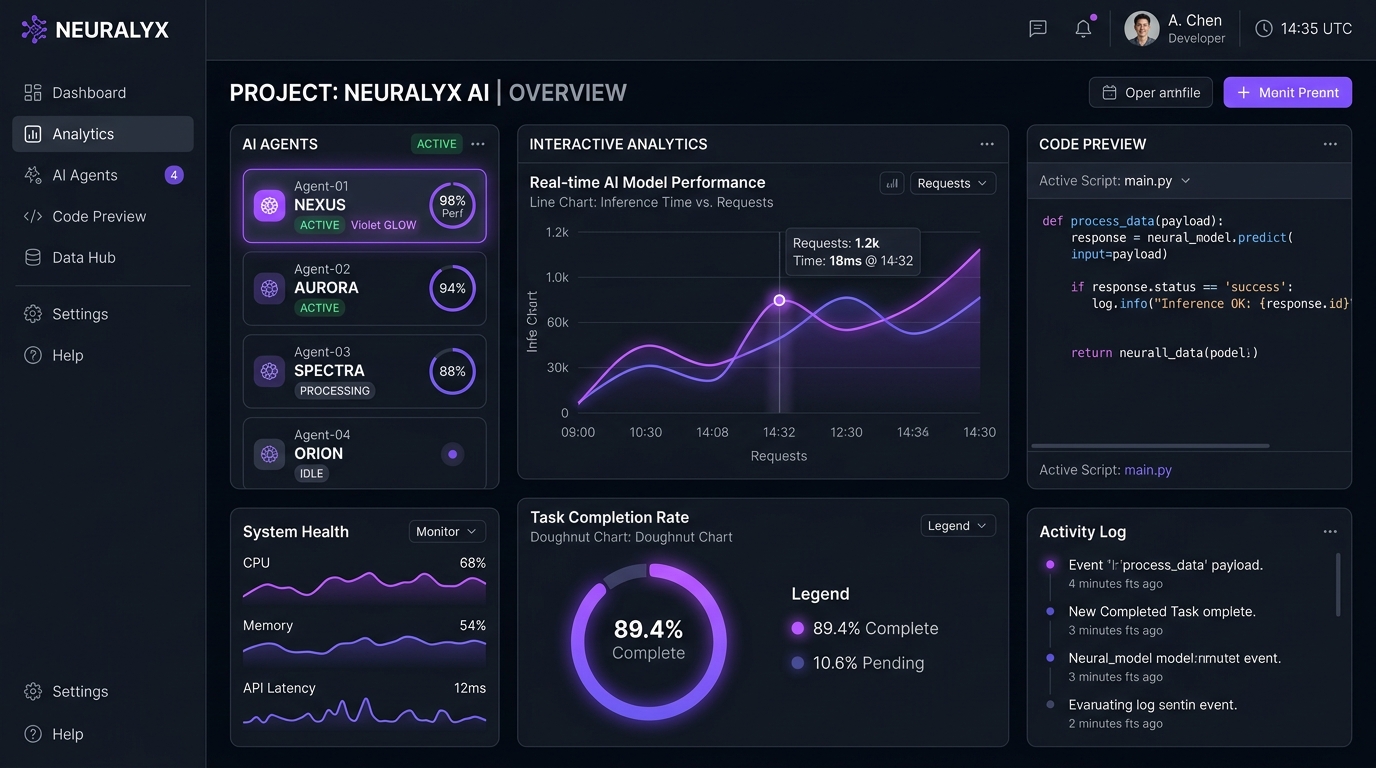Open the Data Hub menu item

click(x=103, y=257)
